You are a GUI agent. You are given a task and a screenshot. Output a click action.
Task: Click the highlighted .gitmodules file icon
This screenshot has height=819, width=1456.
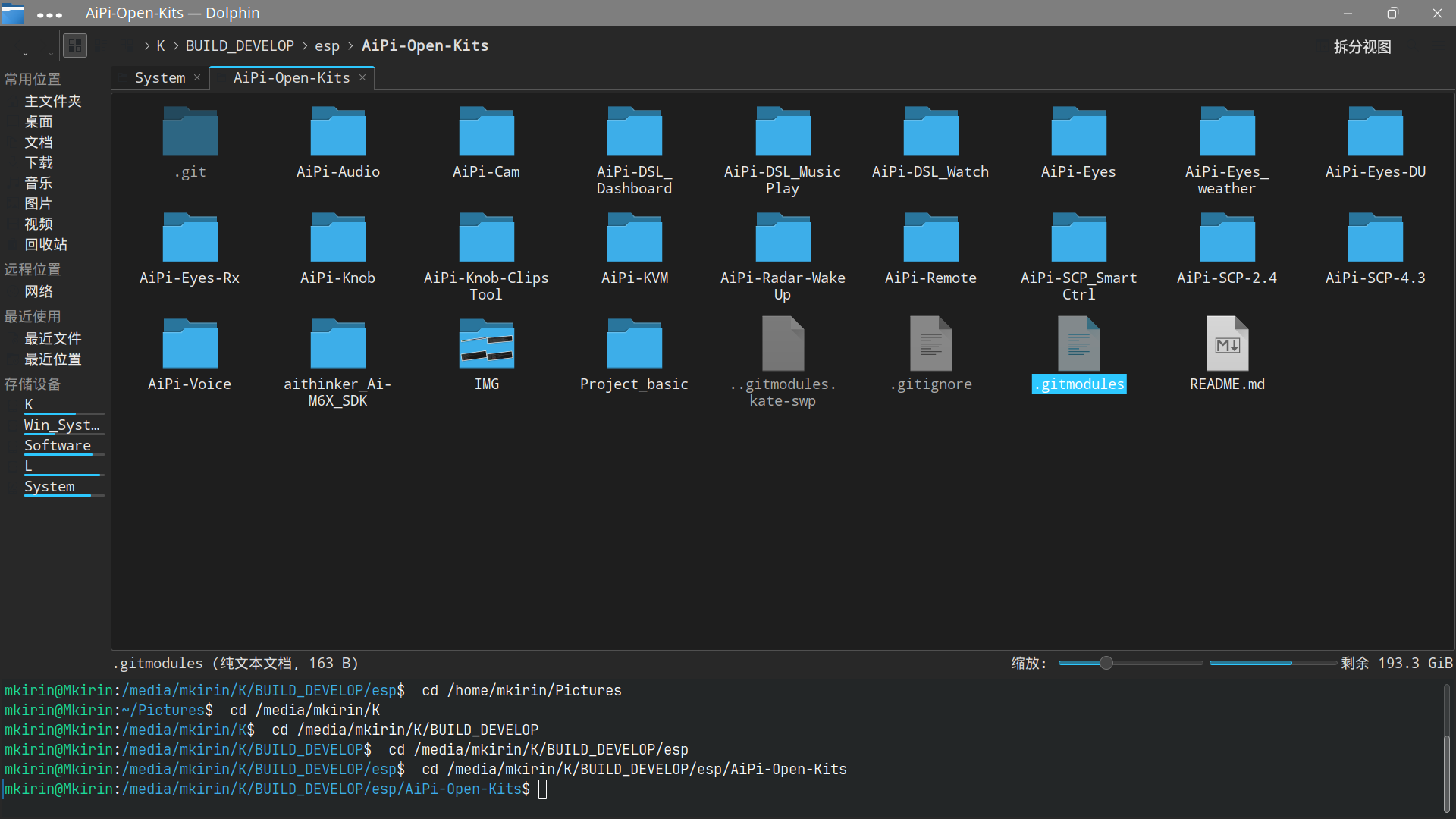[1078, 344]
